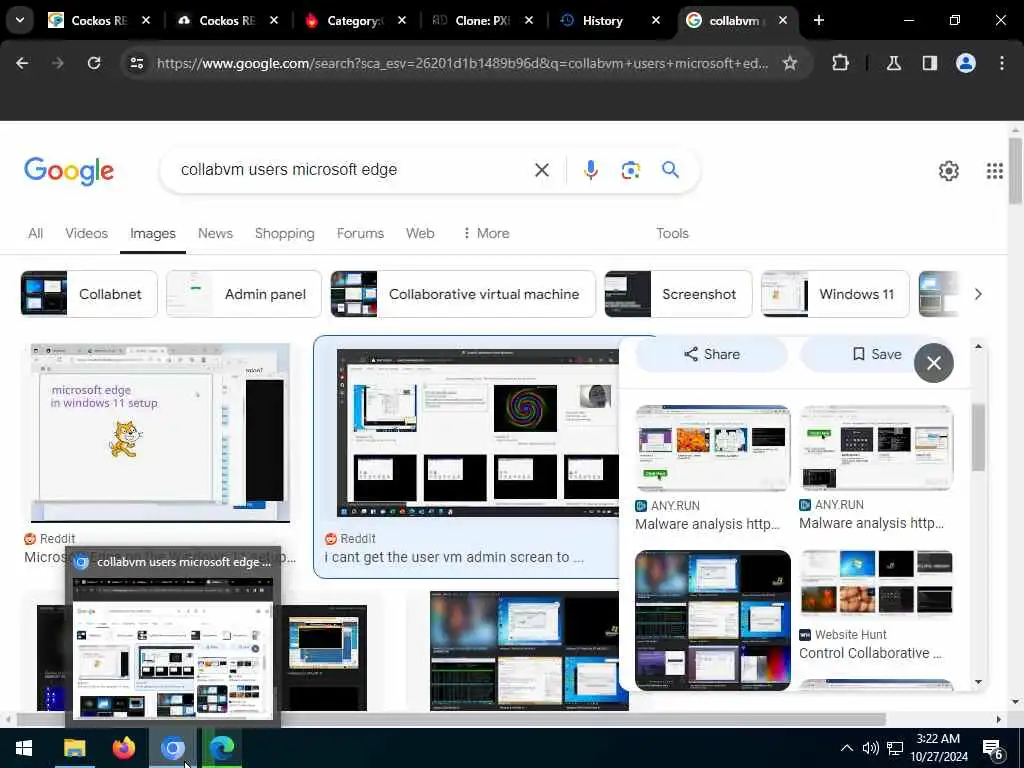Reload the current page
This screenshot has height=768, width=1024.
tap(94, 63)
